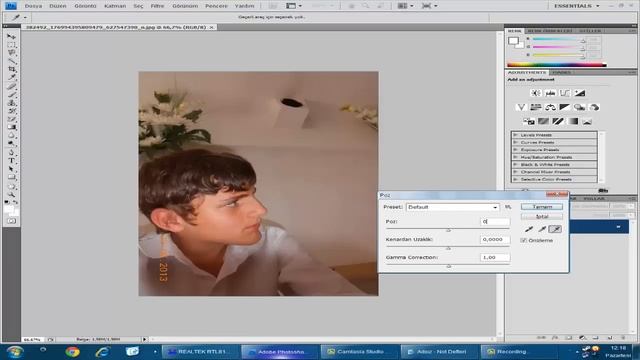Add a Color Balance adjustment

pos(550,107)
